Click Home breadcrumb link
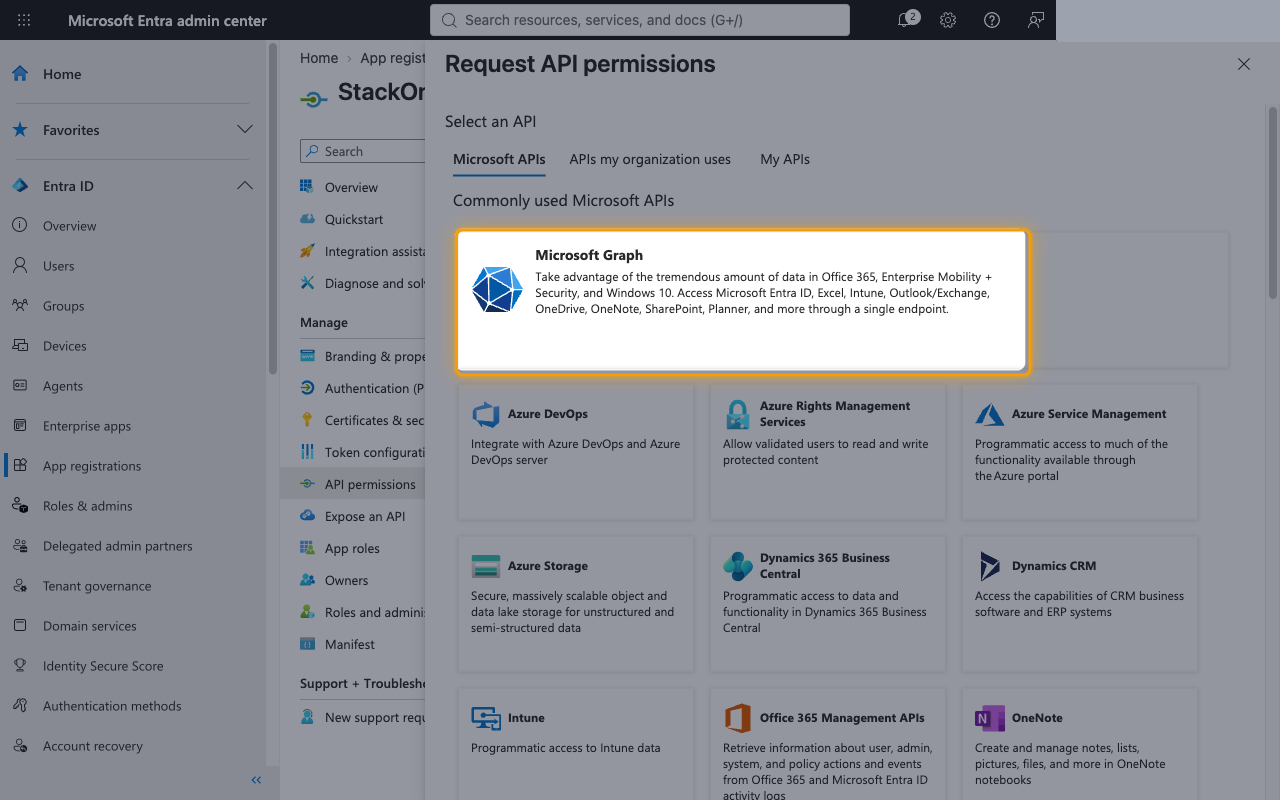The width and height of the screenshot is (1280, 800). point(319,58)
